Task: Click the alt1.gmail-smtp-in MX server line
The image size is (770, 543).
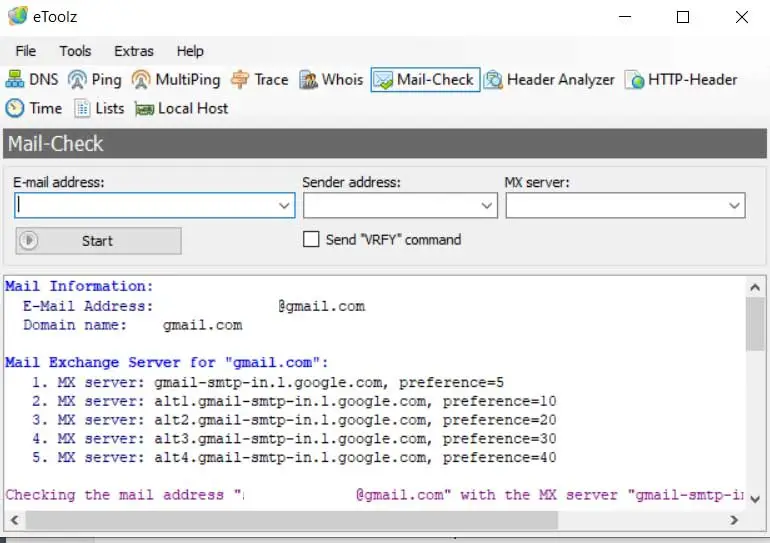Action: (x=294, y=401)
